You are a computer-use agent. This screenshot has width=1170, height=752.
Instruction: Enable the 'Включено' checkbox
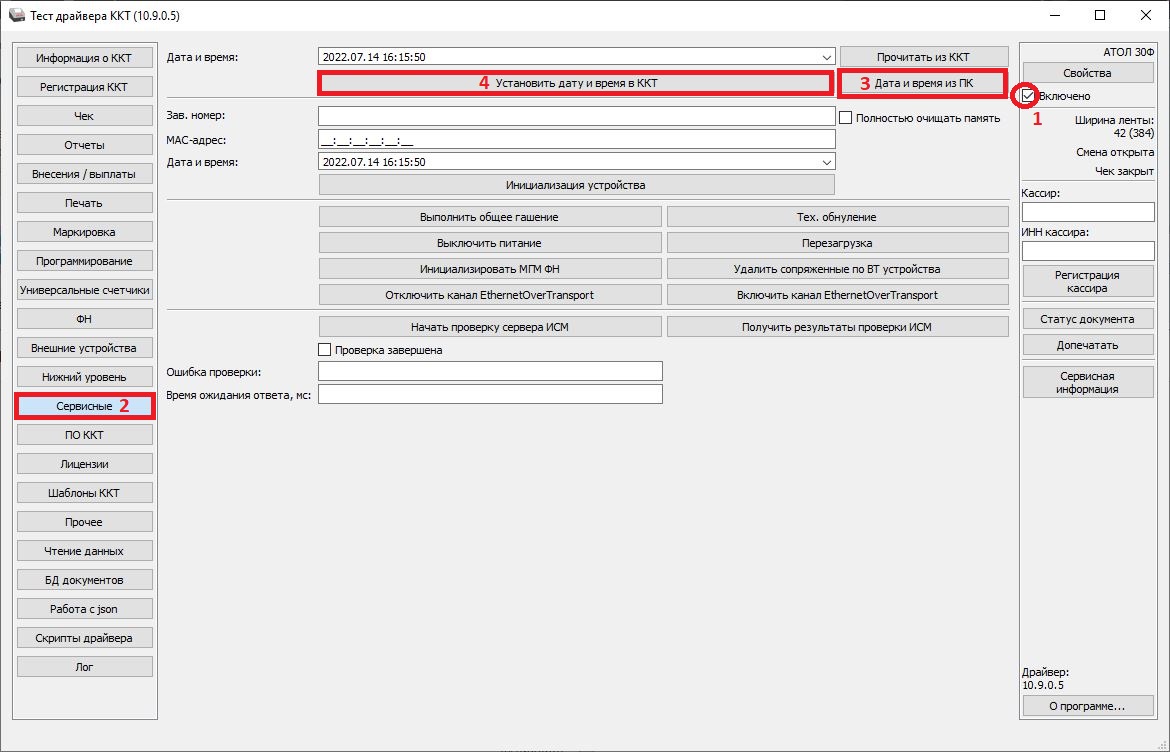tap(1029, 96)
